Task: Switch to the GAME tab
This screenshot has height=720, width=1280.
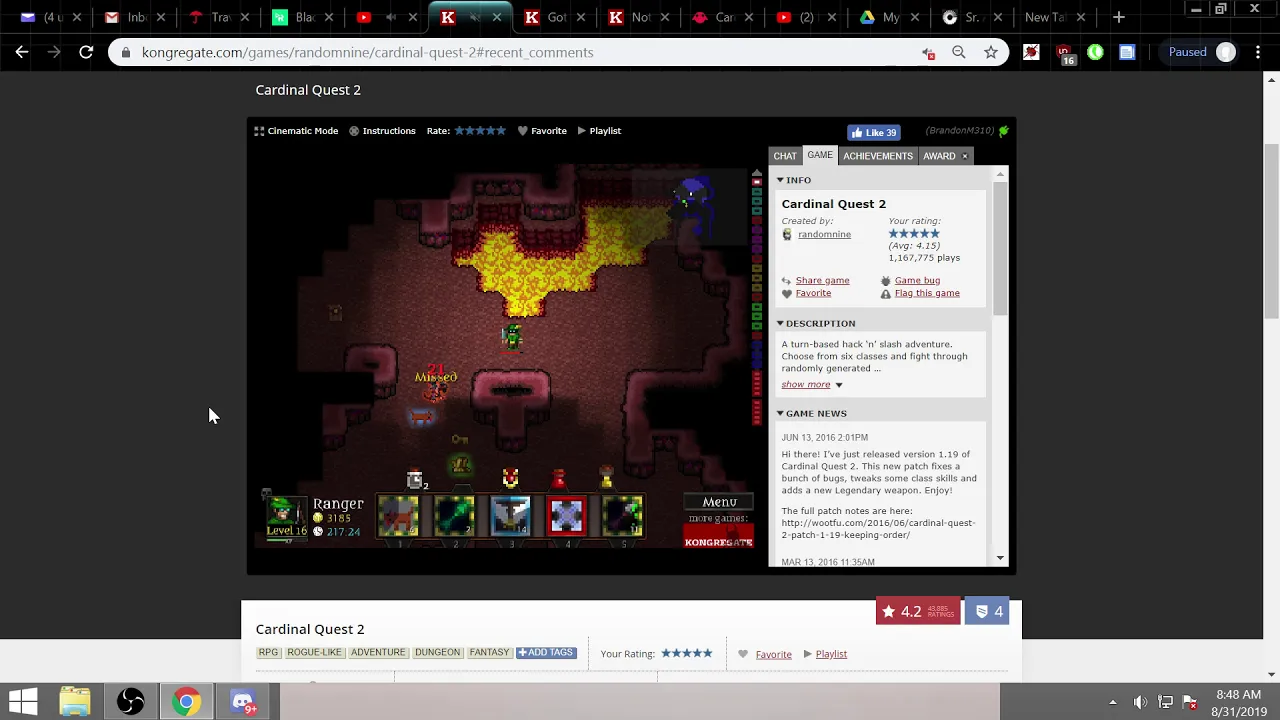Action: click(820, 155)
